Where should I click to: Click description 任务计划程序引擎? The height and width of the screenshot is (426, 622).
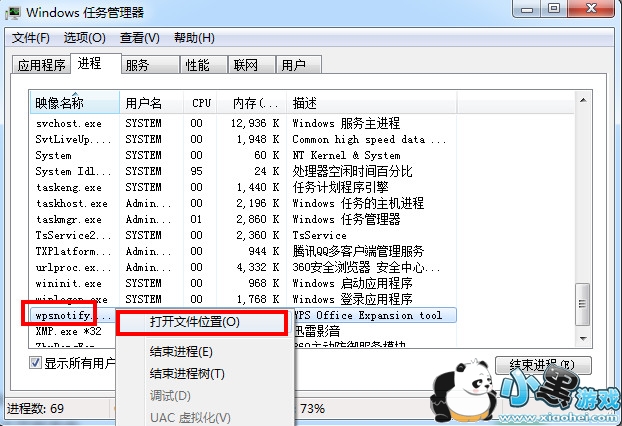click(340, 187)
